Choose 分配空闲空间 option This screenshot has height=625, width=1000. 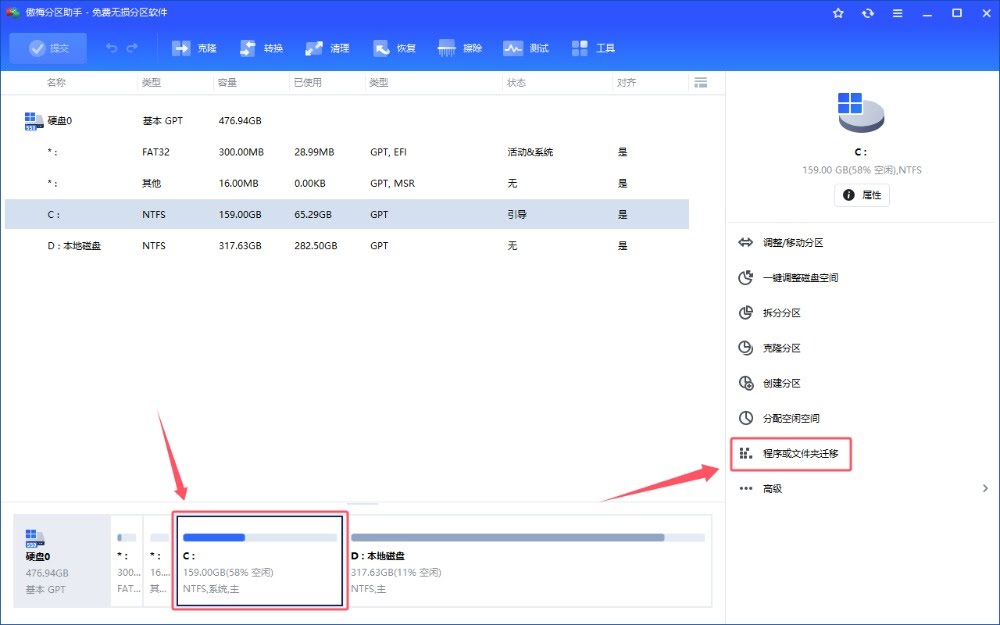tap(791, 418)
